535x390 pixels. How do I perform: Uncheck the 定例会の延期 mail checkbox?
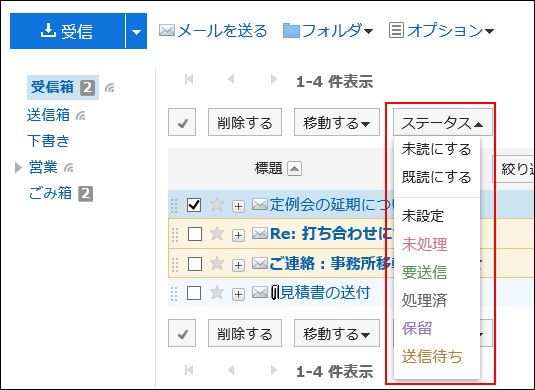[x=194, y=205]
